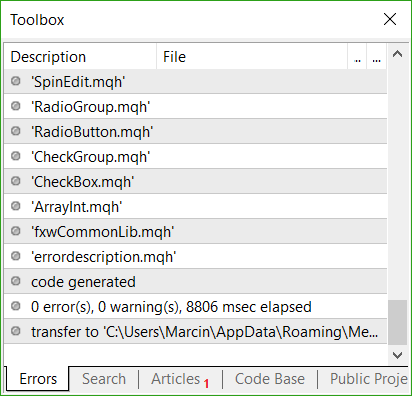The width and height of the screenshot is (412, 396).
Task: Click the first truncated '...' column header
Action: tap(357, 57)
